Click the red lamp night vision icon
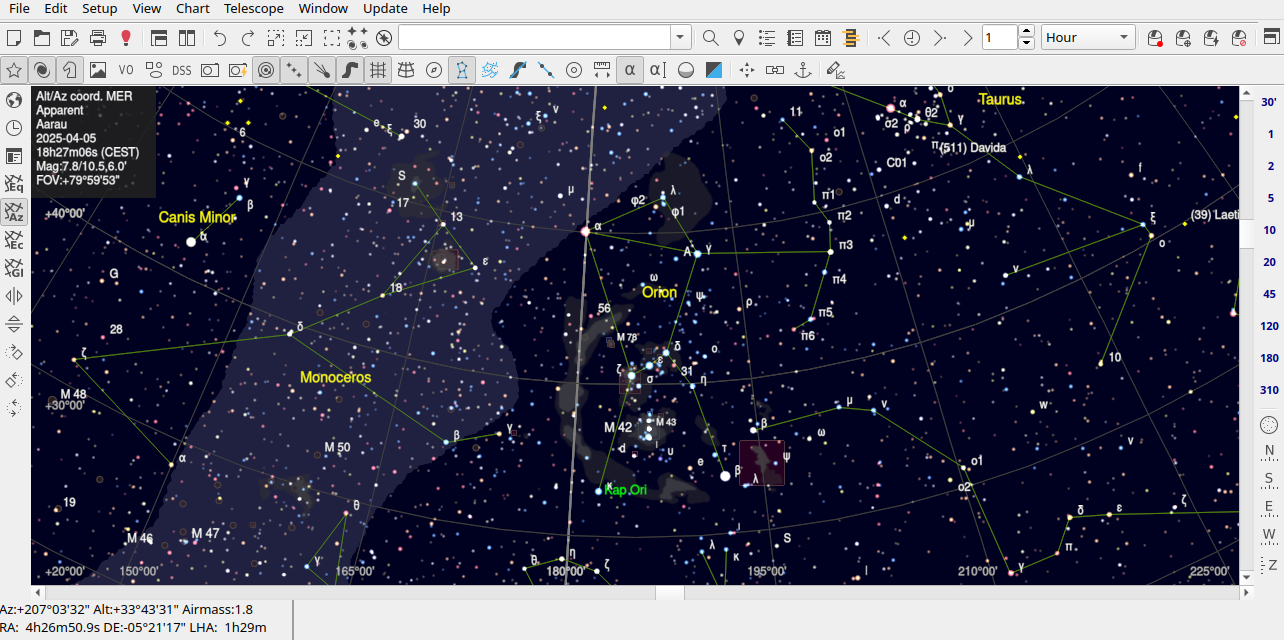 (126, 38)
